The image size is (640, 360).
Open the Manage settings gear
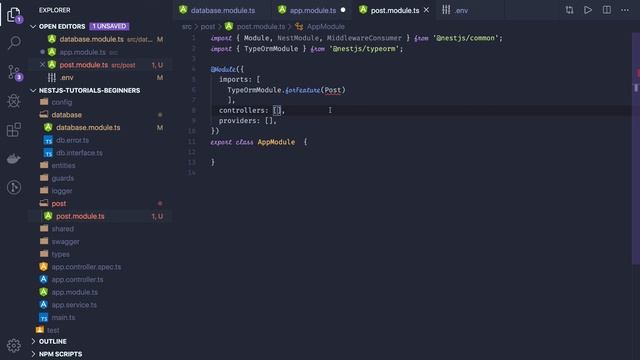click(x=14, y=345)
